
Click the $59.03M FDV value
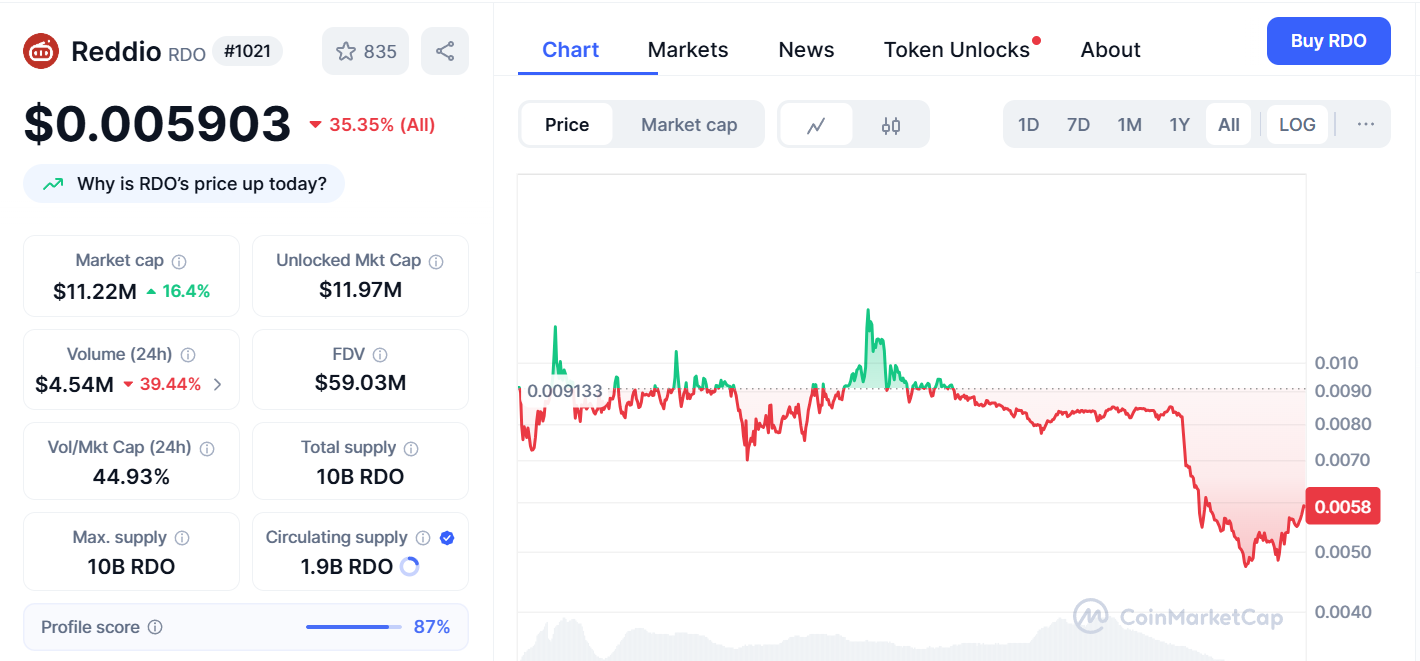tap(360, 382)
